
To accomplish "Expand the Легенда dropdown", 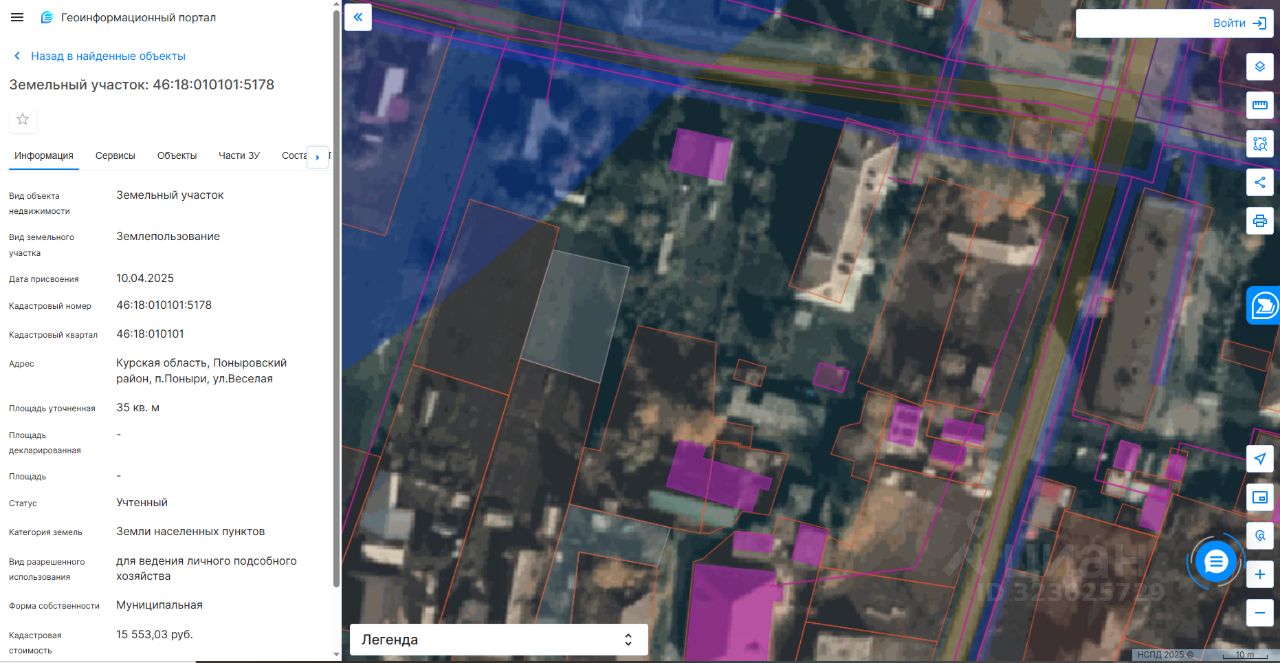I will point(499,640).
